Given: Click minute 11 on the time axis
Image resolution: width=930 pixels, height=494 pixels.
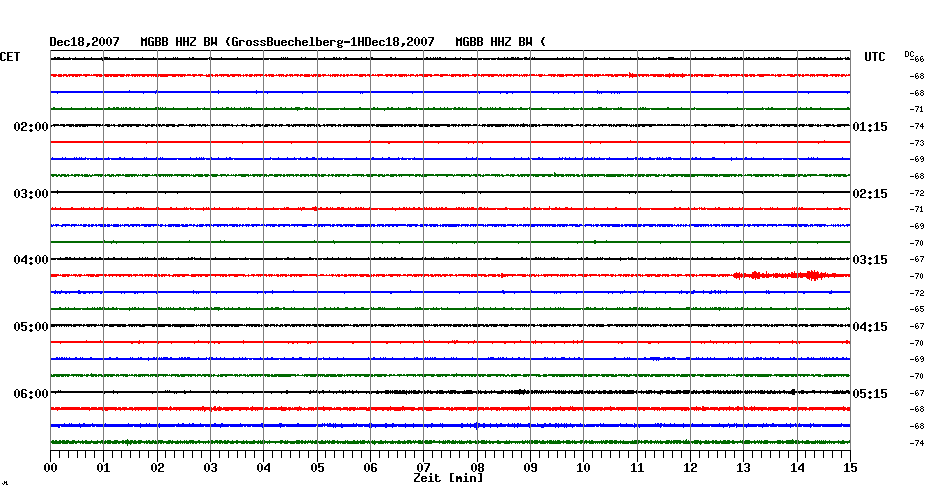Looking at the screenshot, I should (637, 468).
